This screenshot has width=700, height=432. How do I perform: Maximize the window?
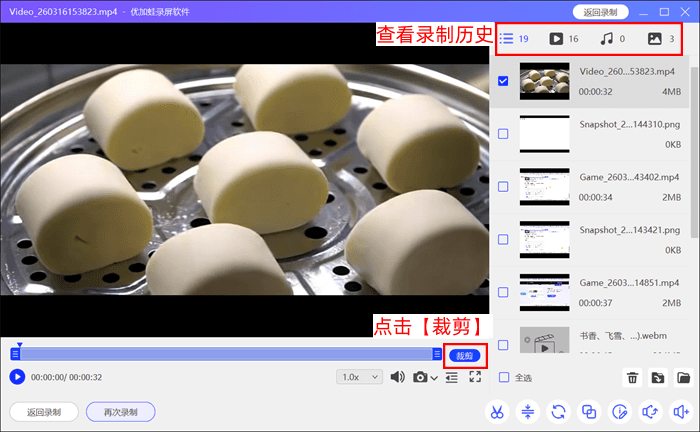[664, 12]
